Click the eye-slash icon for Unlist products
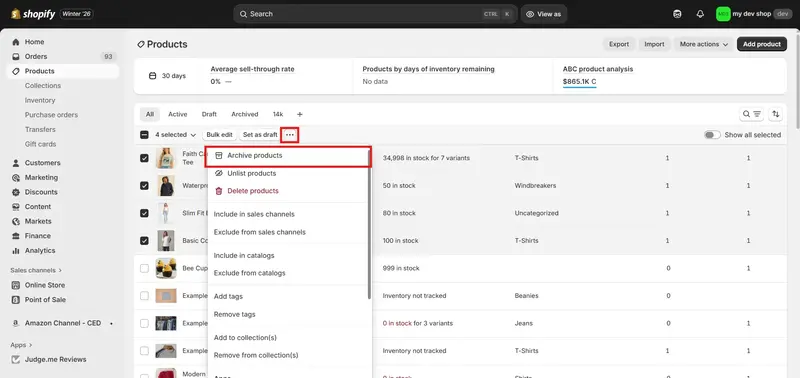Viewport: 800px width, 378px height. click(x=219, y=173)
